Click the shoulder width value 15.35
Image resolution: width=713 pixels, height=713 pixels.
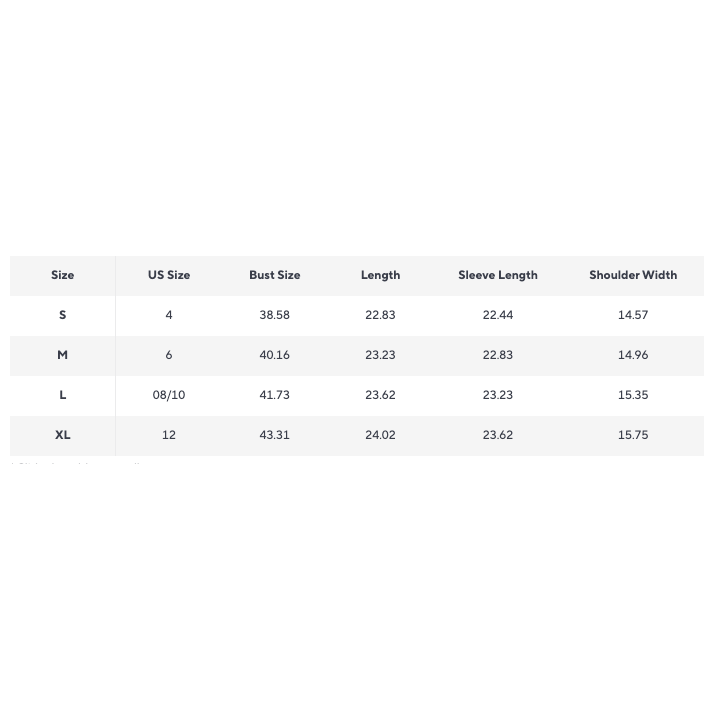point(633,395)
